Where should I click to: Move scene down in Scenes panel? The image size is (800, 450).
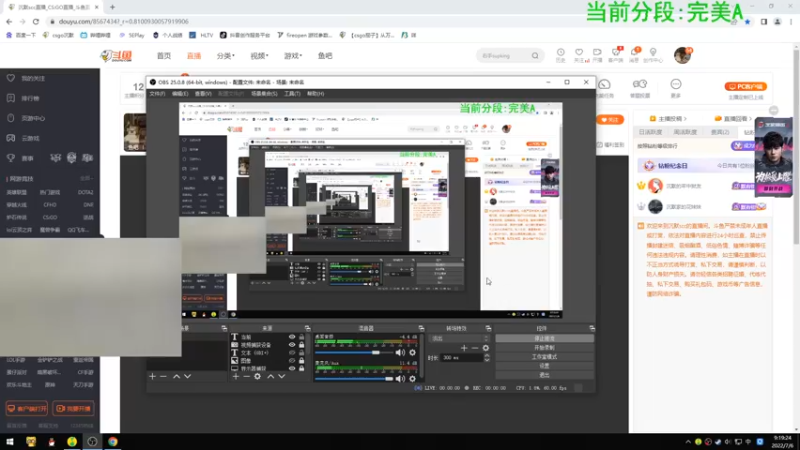click(187, 377)
